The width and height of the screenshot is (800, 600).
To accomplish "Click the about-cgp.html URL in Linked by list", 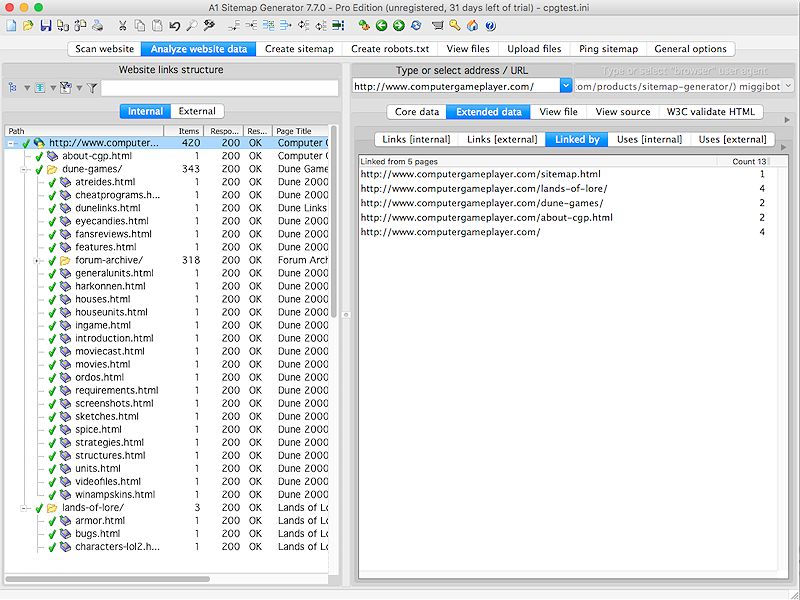I will (x=487, y=218).
